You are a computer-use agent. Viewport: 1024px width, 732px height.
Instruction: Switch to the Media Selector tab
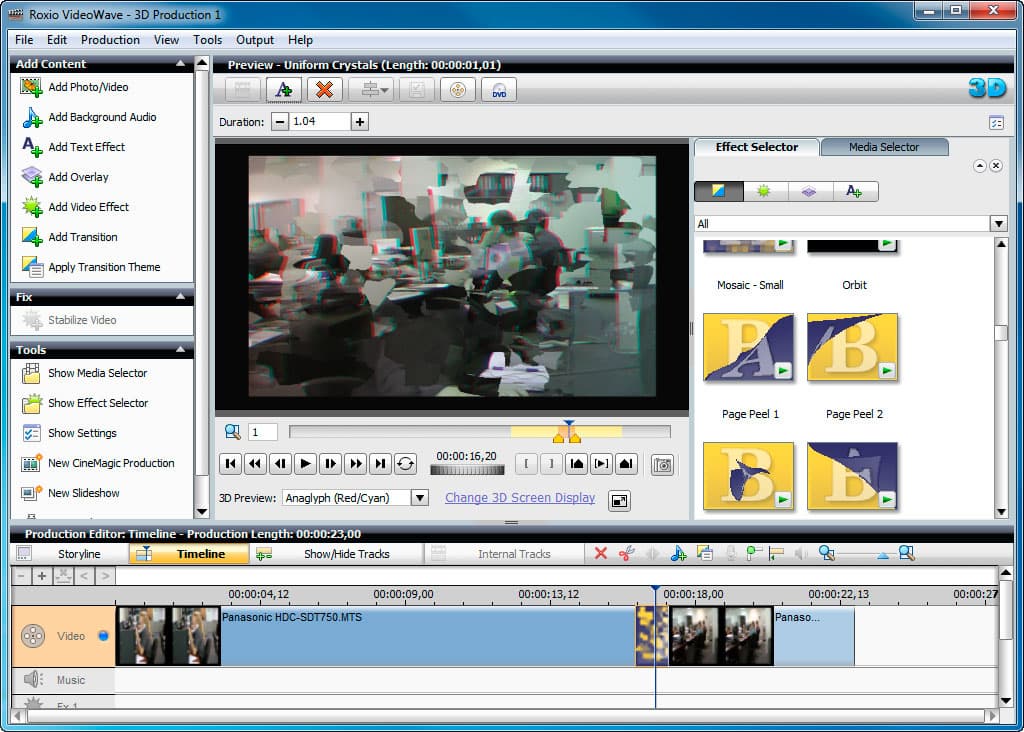(x=884, y=147)
